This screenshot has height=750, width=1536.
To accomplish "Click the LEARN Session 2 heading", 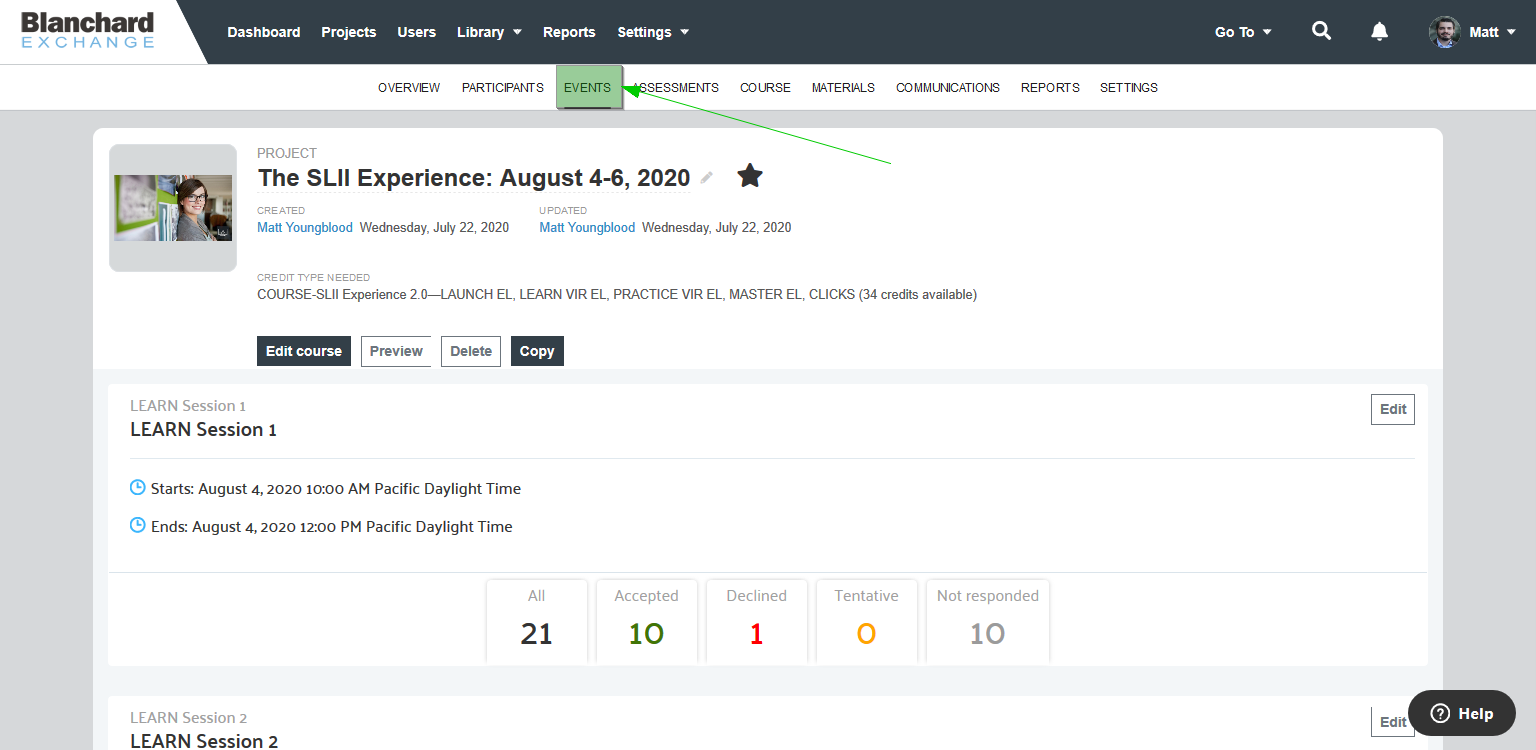I will click(204, 741).
